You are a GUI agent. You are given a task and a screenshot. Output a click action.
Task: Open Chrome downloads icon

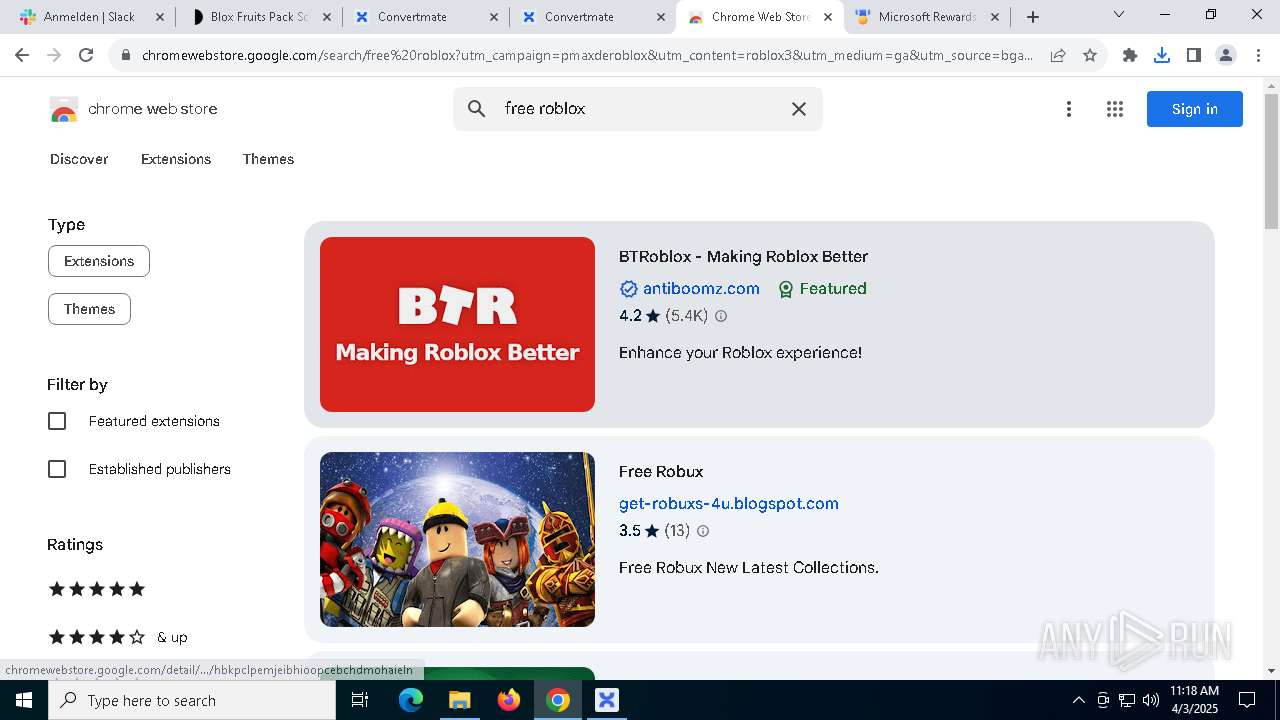coord(1162,55)
